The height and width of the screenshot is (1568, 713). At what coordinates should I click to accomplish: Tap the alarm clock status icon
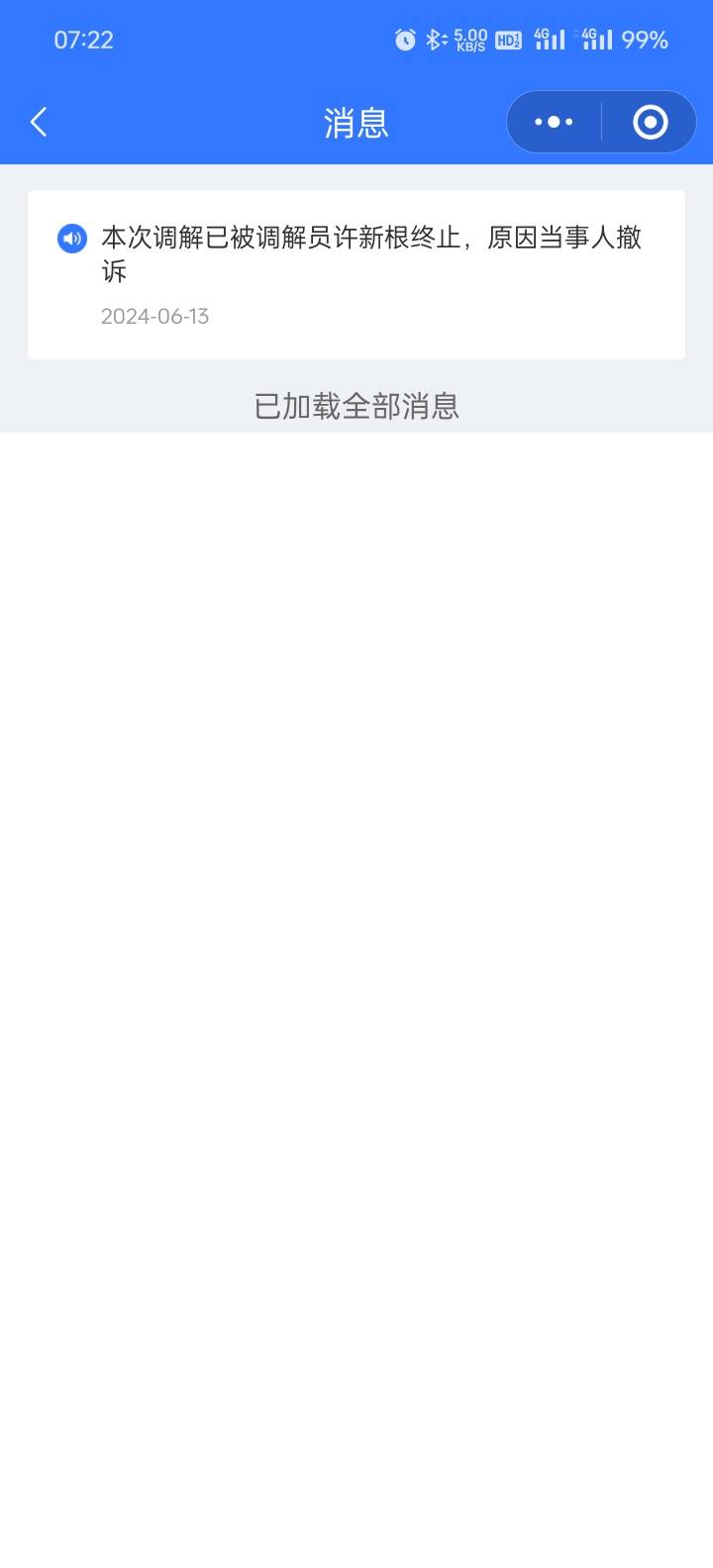pos(405,40)
